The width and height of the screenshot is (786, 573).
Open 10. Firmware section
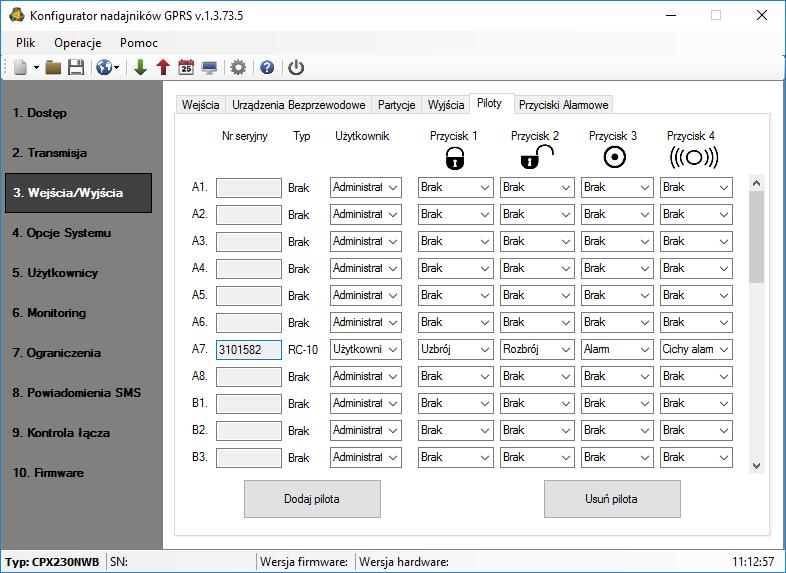pos(48,473)
